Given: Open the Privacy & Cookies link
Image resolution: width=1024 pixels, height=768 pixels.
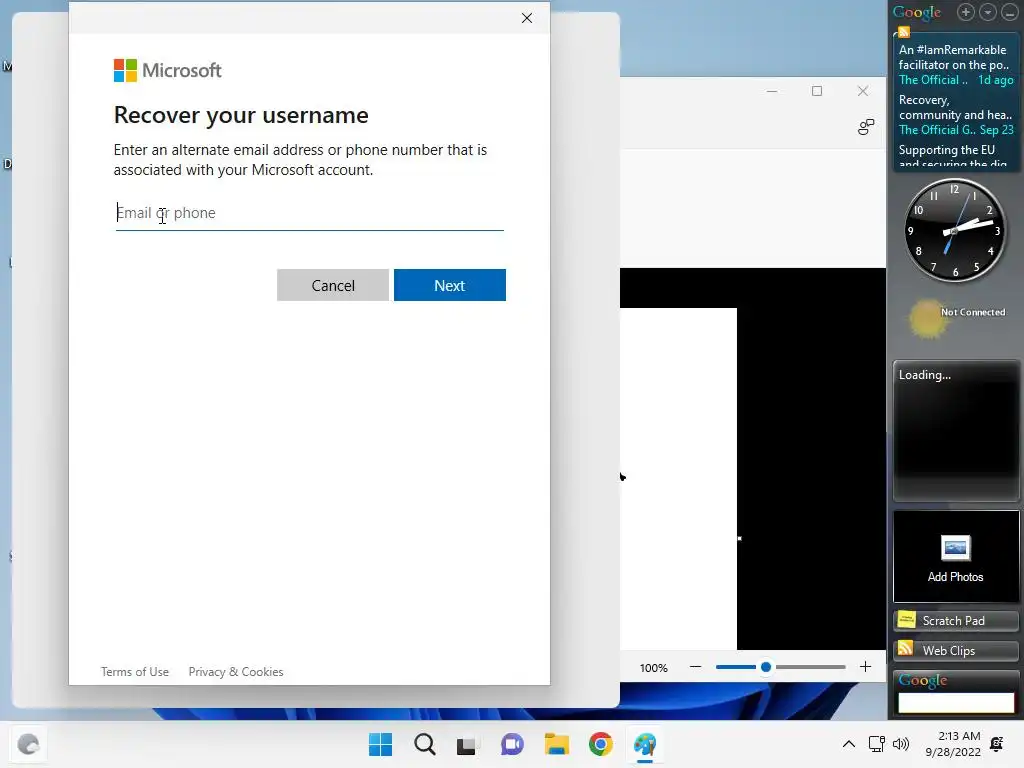Looking at the screenshot, I should (236, 671).
